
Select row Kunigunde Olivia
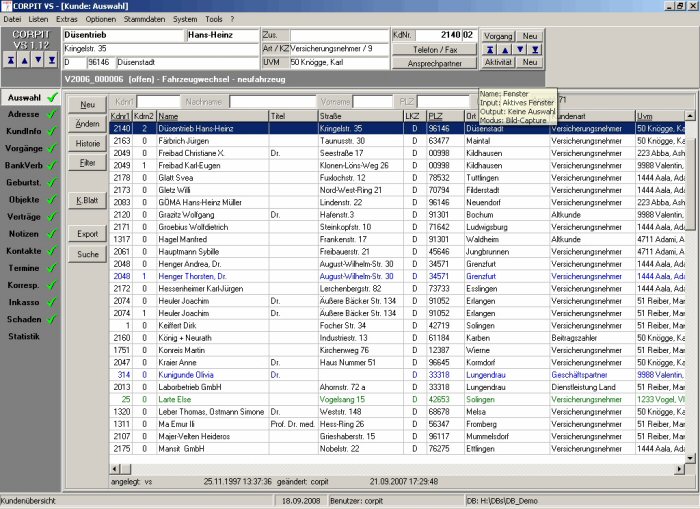pyautogui.click(x=396, y=375)
